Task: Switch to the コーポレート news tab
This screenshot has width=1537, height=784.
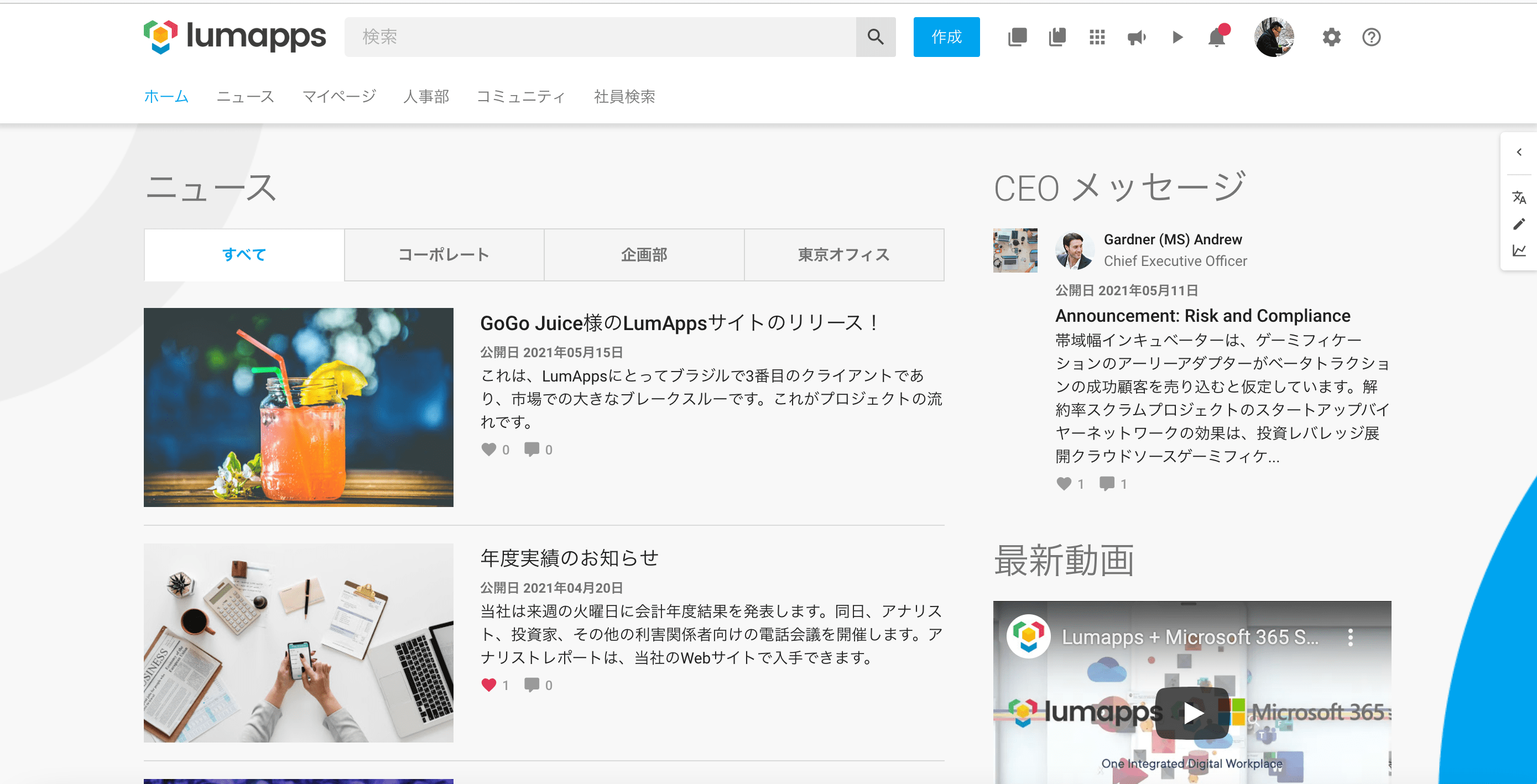Action: pyautogui.click(x=444, y=255)
